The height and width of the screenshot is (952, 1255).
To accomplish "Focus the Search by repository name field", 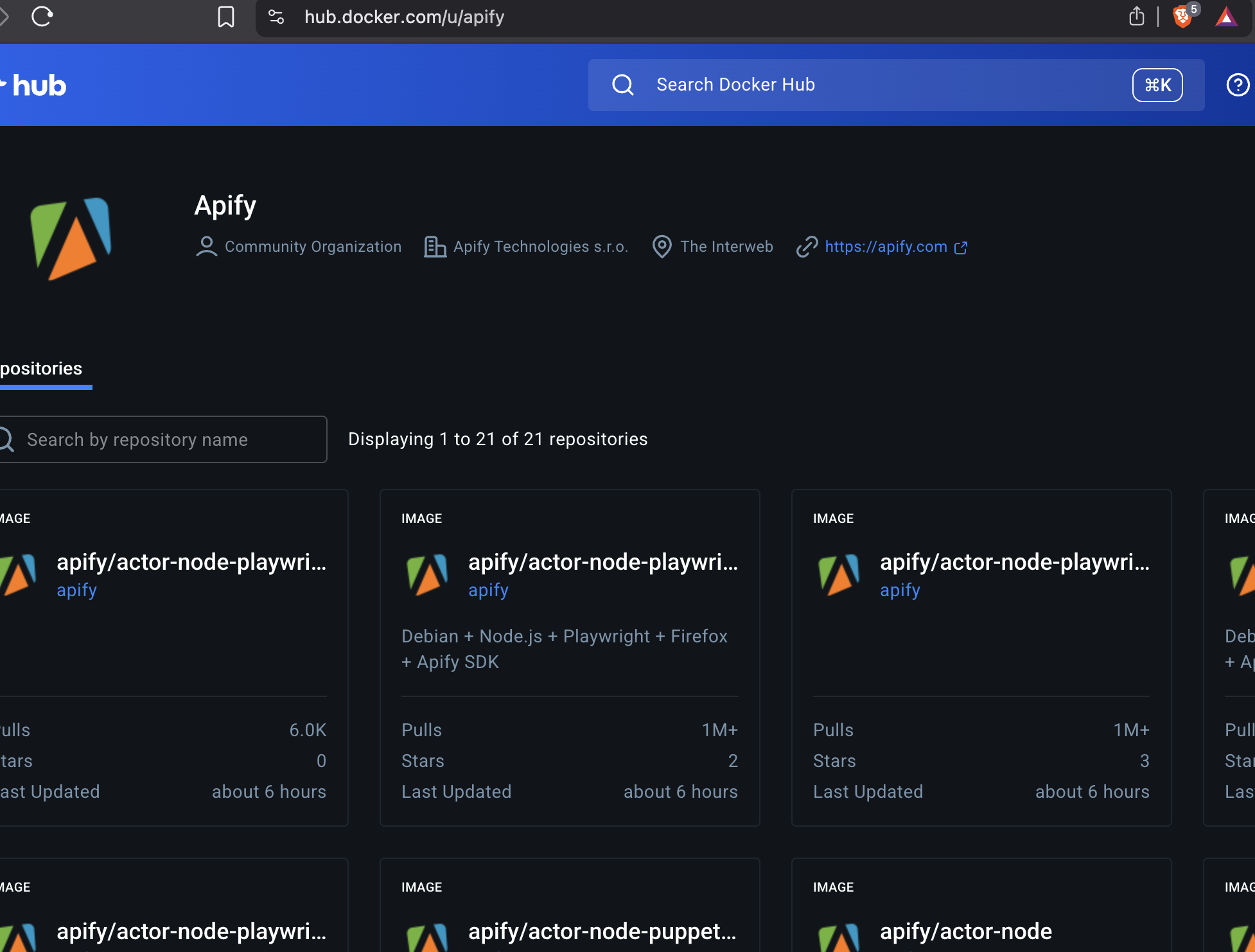I will click(x=163, y=439).
